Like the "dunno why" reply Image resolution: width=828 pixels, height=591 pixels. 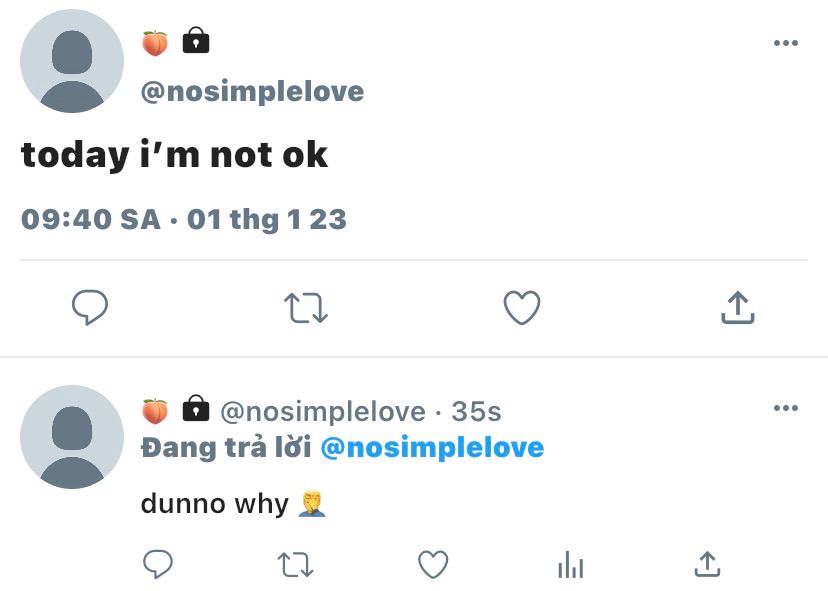coord(432,565)
